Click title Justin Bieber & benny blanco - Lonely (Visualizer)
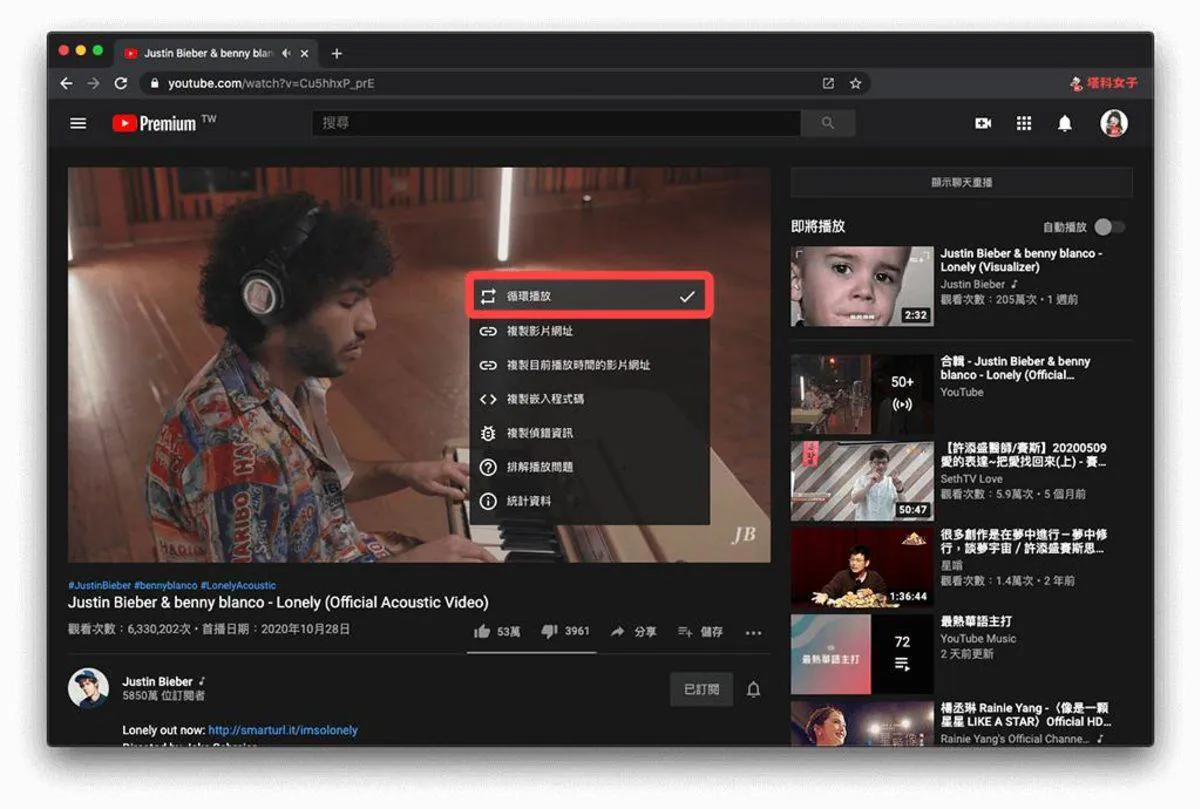 pyautogui.click(x=1021, y=261)
